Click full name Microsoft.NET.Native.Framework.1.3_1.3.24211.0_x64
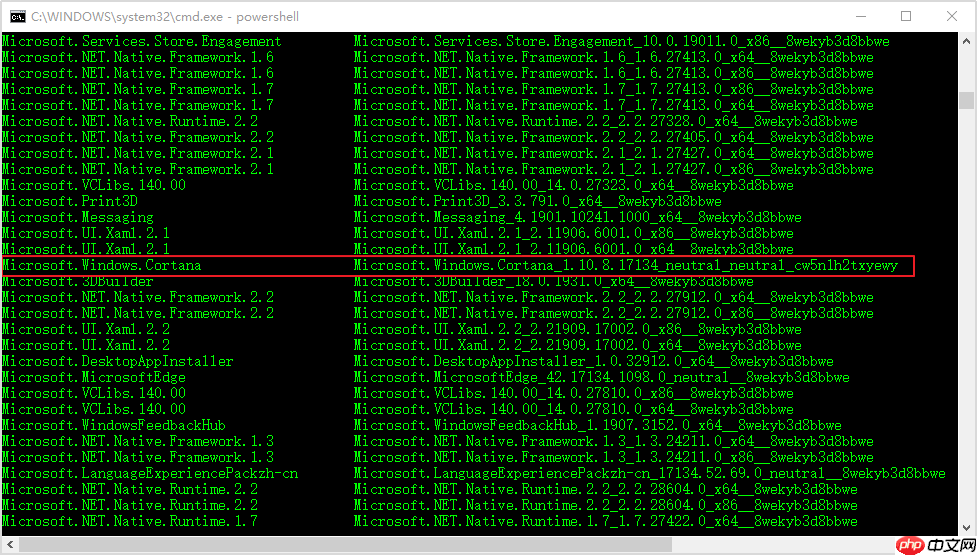This screenshot has width=977, height=555. pyautogui.click(x=614, y=442)
